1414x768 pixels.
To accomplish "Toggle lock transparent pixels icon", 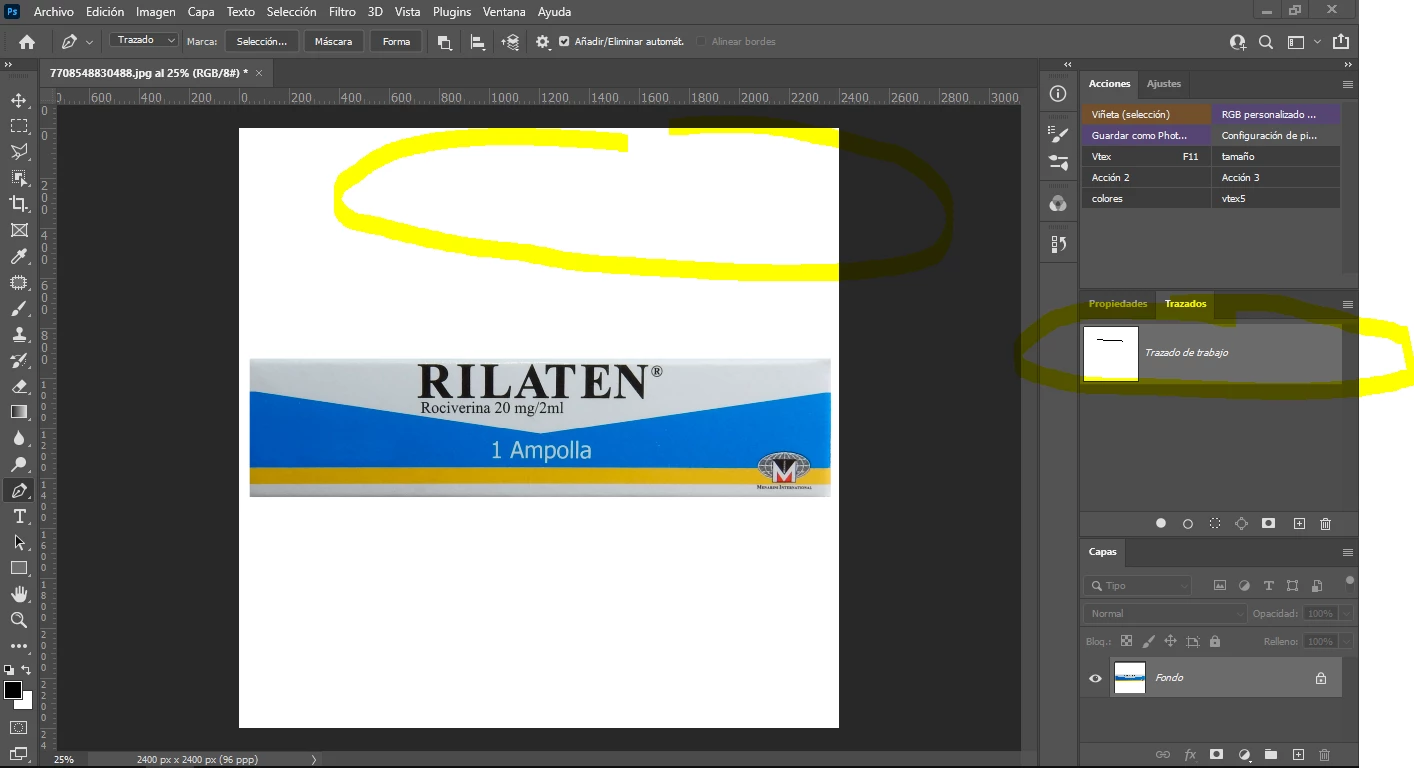I will [1126, 641].
